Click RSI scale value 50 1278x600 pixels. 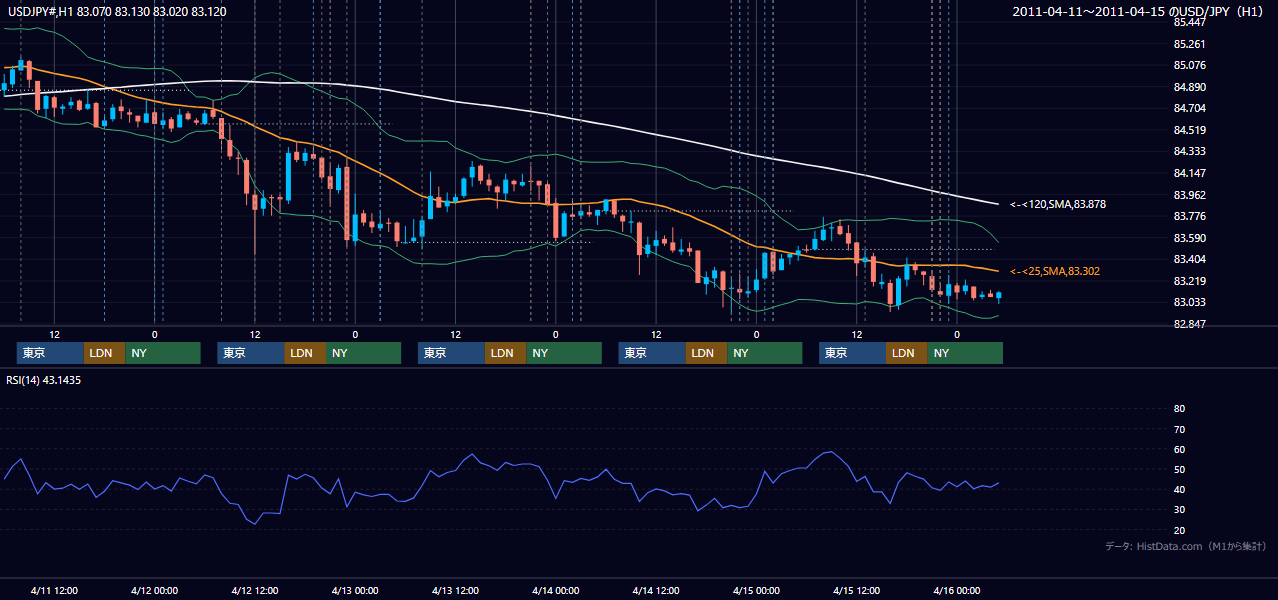click(1179, 469)
